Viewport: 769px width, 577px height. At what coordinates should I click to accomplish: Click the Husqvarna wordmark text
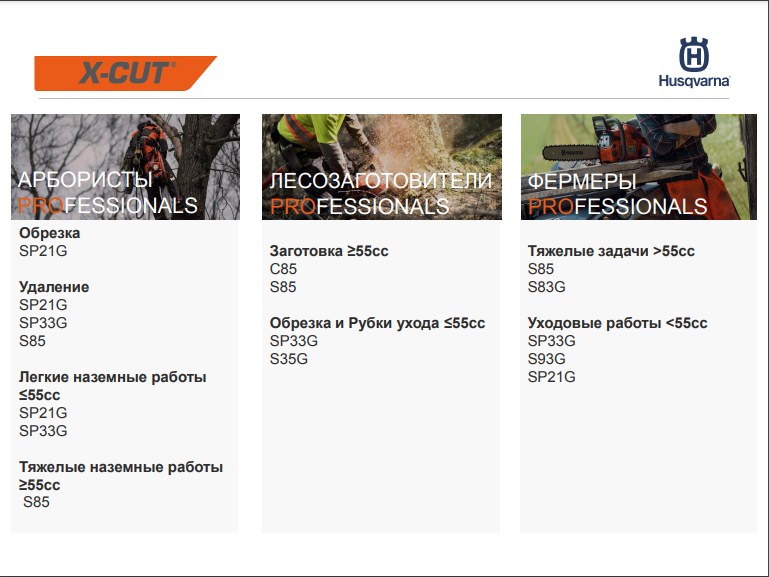[694, 81]
